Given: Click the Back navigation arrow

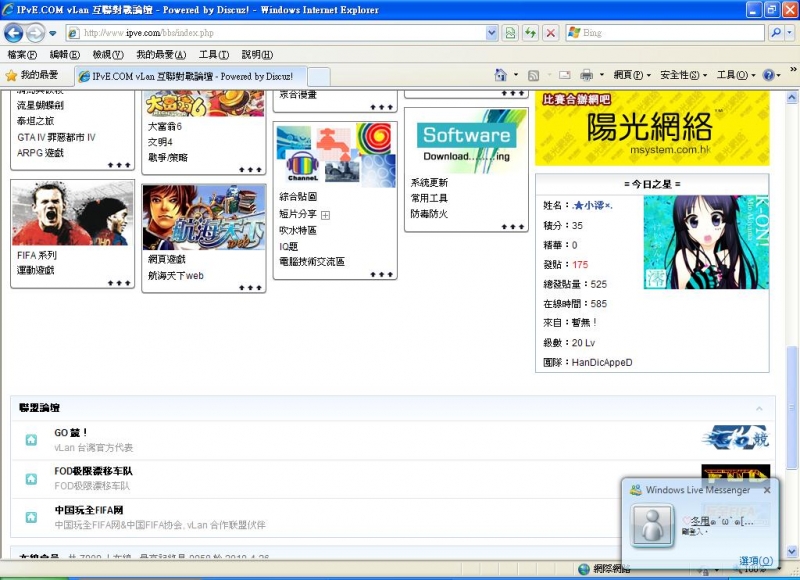Looking at the screenshot, I should coord(13,32).
